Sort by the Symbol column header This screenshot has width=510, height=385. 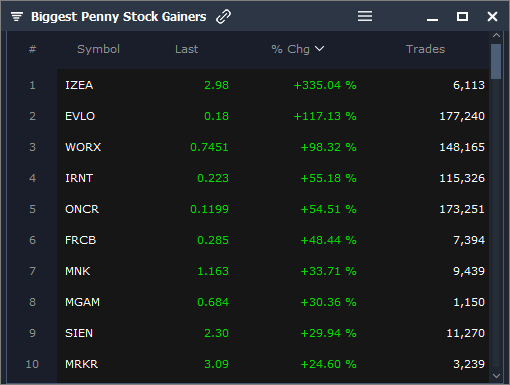98,49
